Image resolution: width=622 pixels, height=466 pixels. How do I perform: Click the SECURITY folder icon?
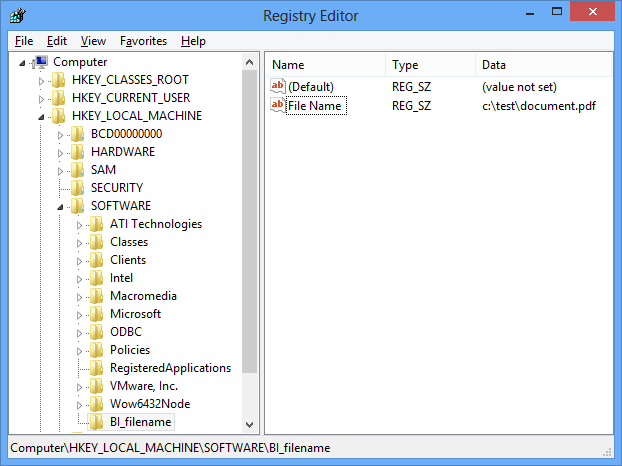(78, 188)
